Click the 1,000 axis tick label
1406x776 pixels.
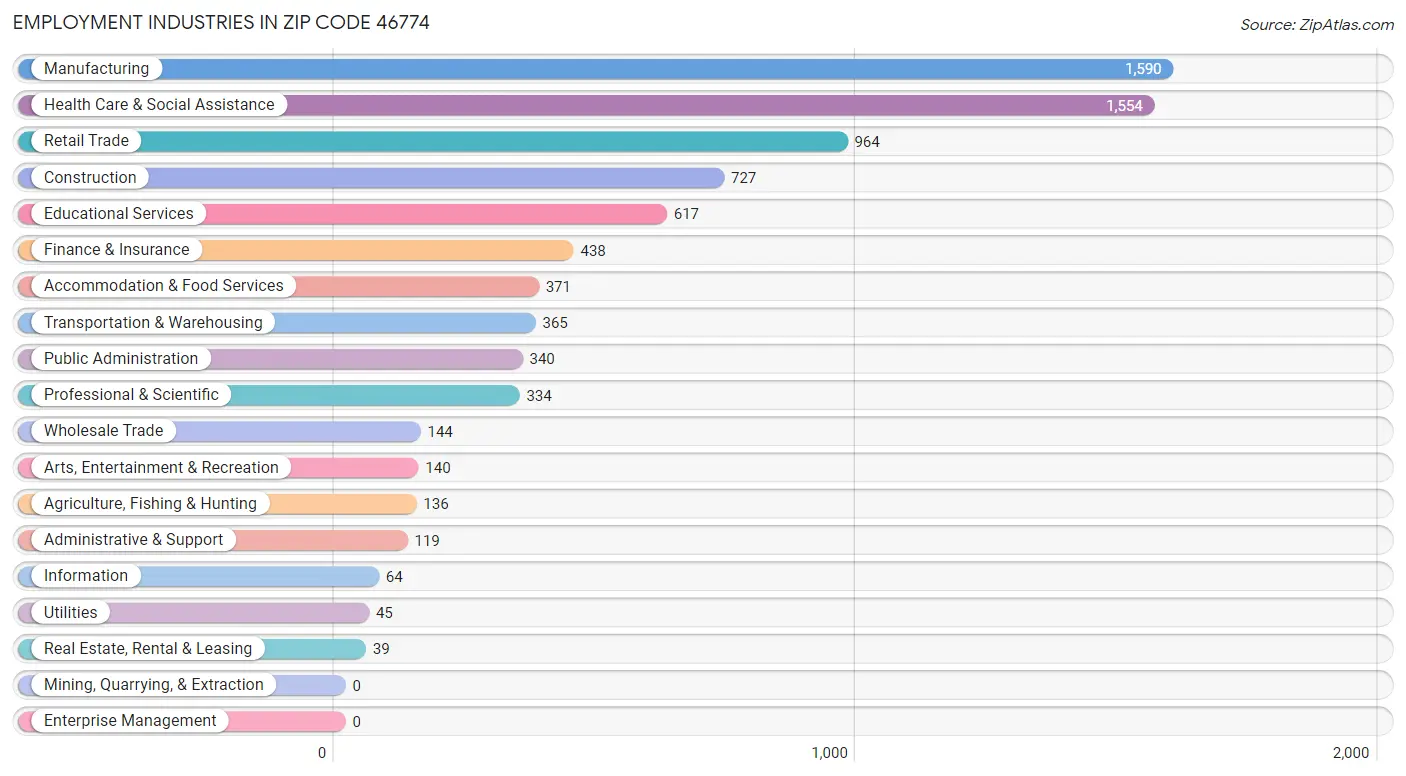830,753
